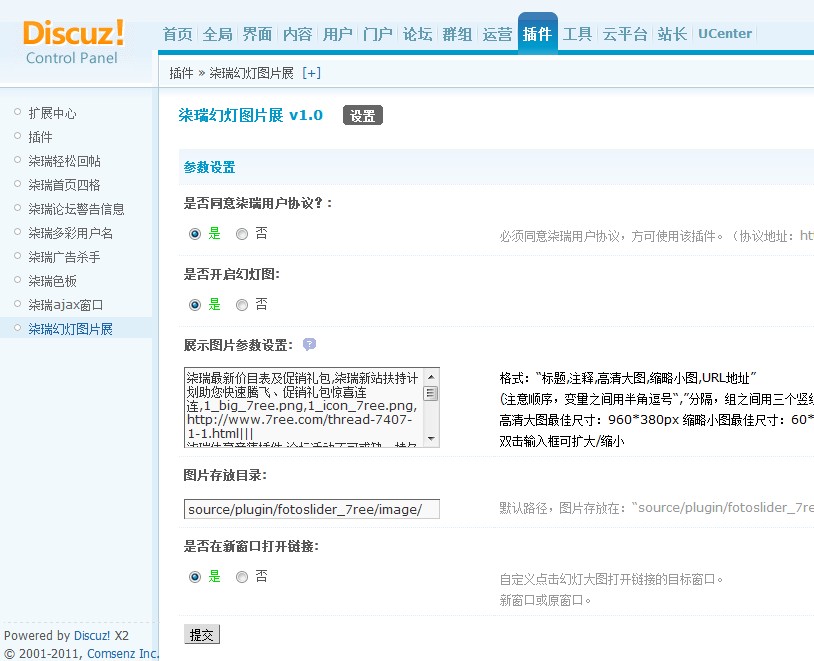Open 柒瑞首页四格 in the sidebar
This screenshot has height=661, width=814.
[64, 185]
